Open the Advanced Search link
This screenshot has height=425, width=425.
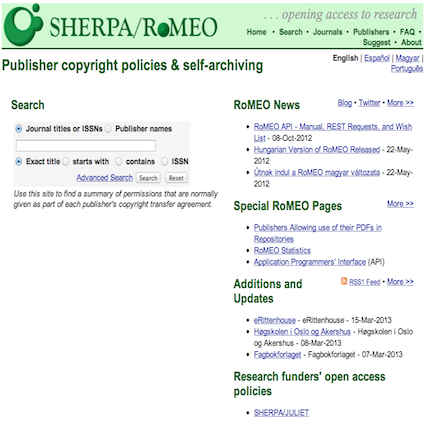(105, 178)
